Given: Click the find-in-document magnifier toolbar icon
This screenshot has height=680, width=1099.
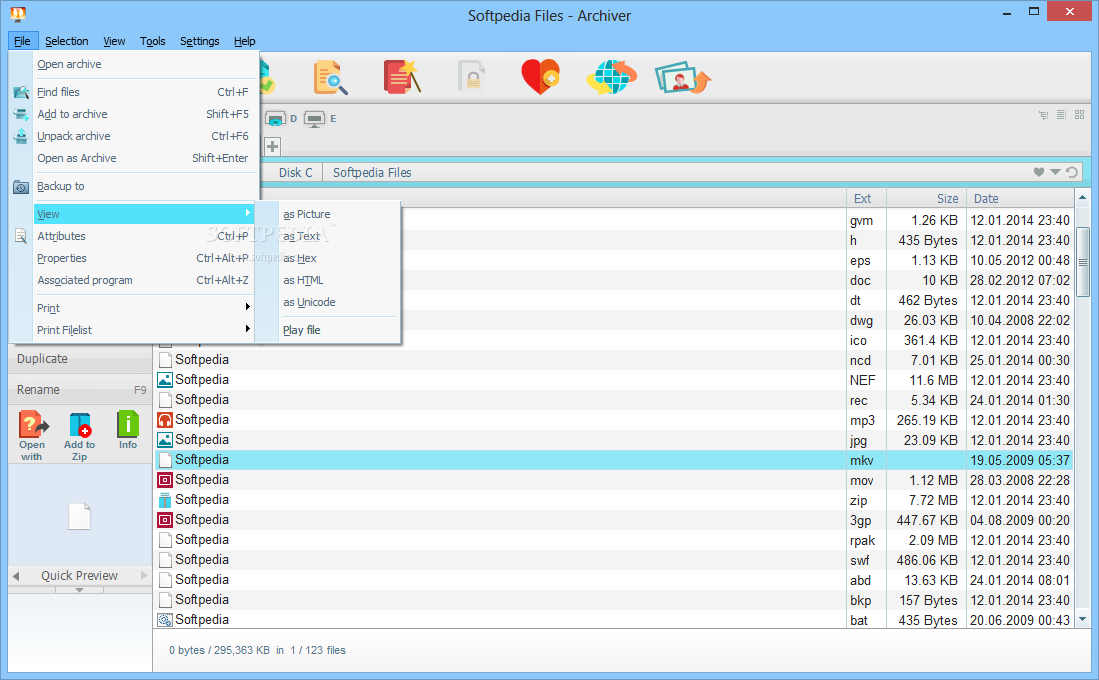Looking at the screenshot, I should [x=330, y=77].
